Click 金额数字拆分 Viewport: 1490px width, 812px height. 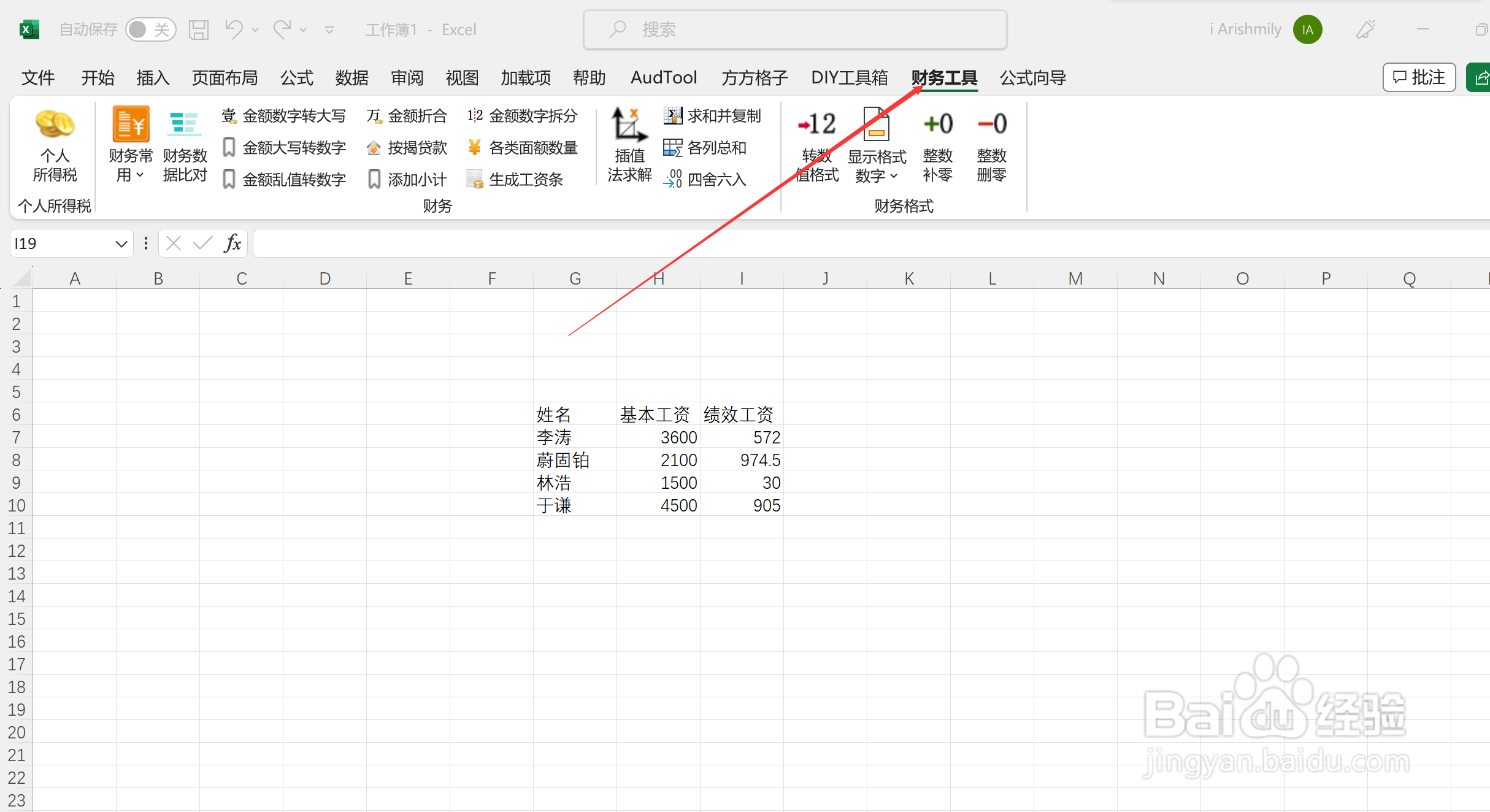(x=523, y=116)
